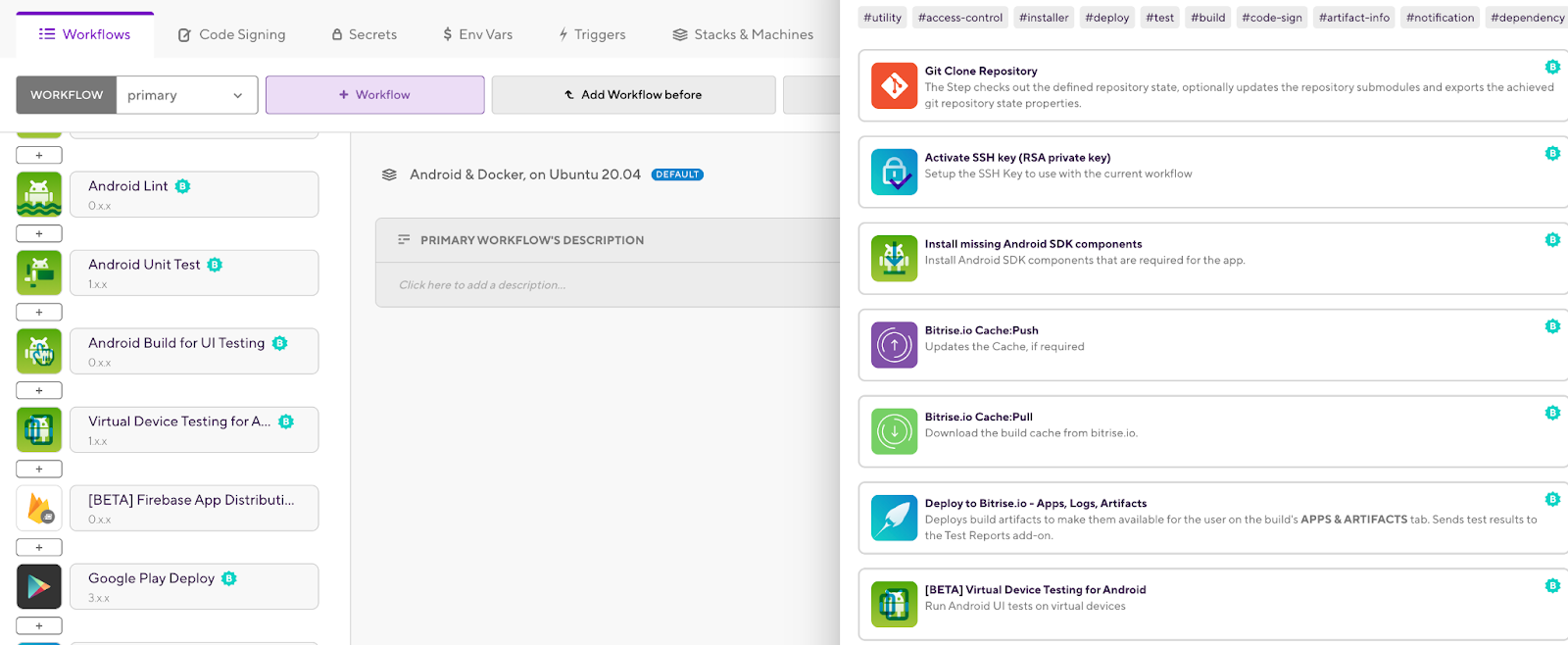Click the Bitrise.io Cache:Pull icon
Screen dimensions: 1568x645
pyautogui.click(x=894, y=431)
